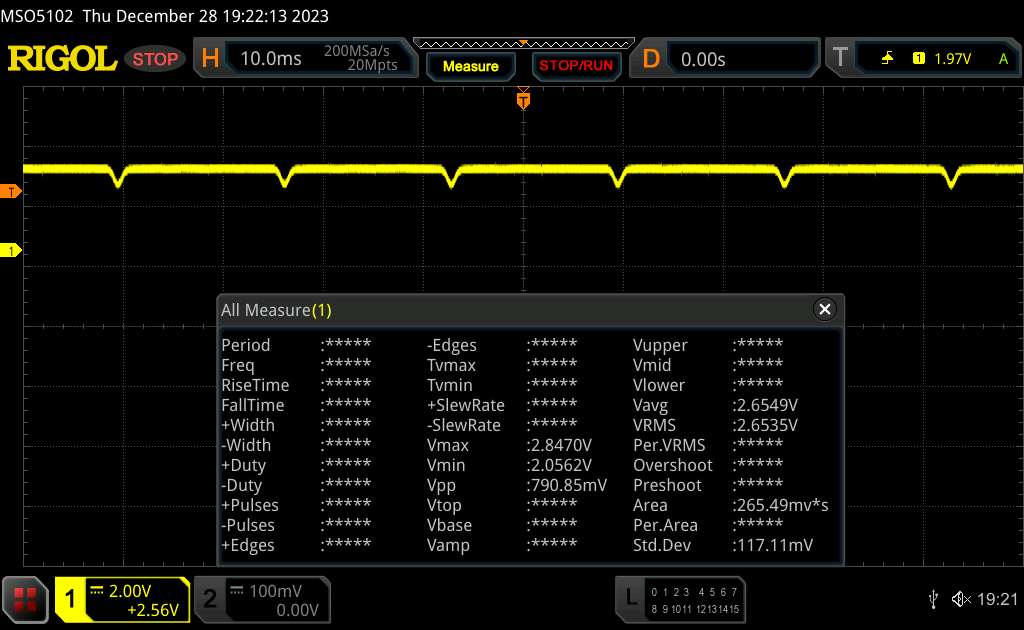Image resolution: width=1024 pixels, height=630 pixels.
Task: Click the orange trigger position marker at top
Action: pyautogui.click(x=522, y=100)
